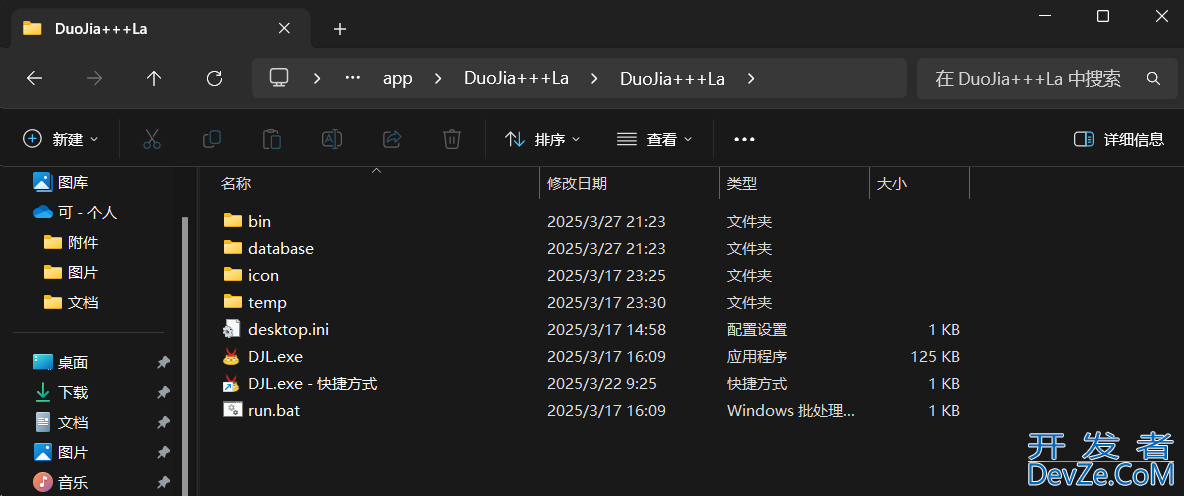This screenshot has height=496, width=1184.
Task: Click the OneDrive cloud icon
Action: (43, 213)
